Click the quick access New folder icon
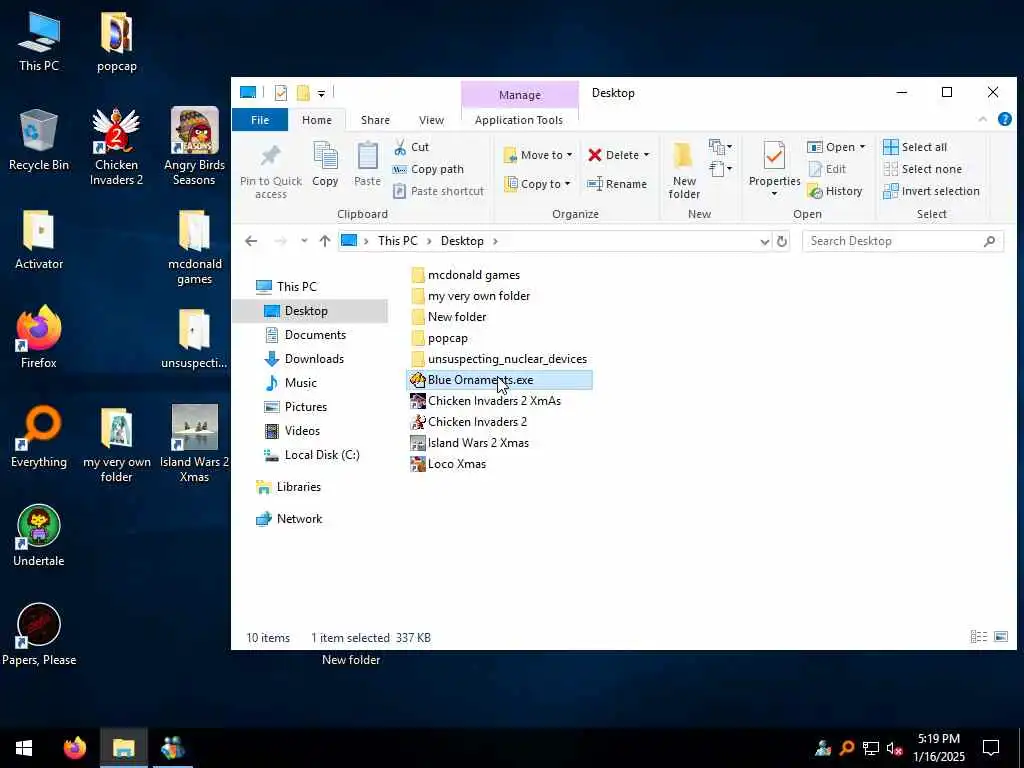Image resolution: width=1024 pixels, height=768 pixels. click(303, 93)
